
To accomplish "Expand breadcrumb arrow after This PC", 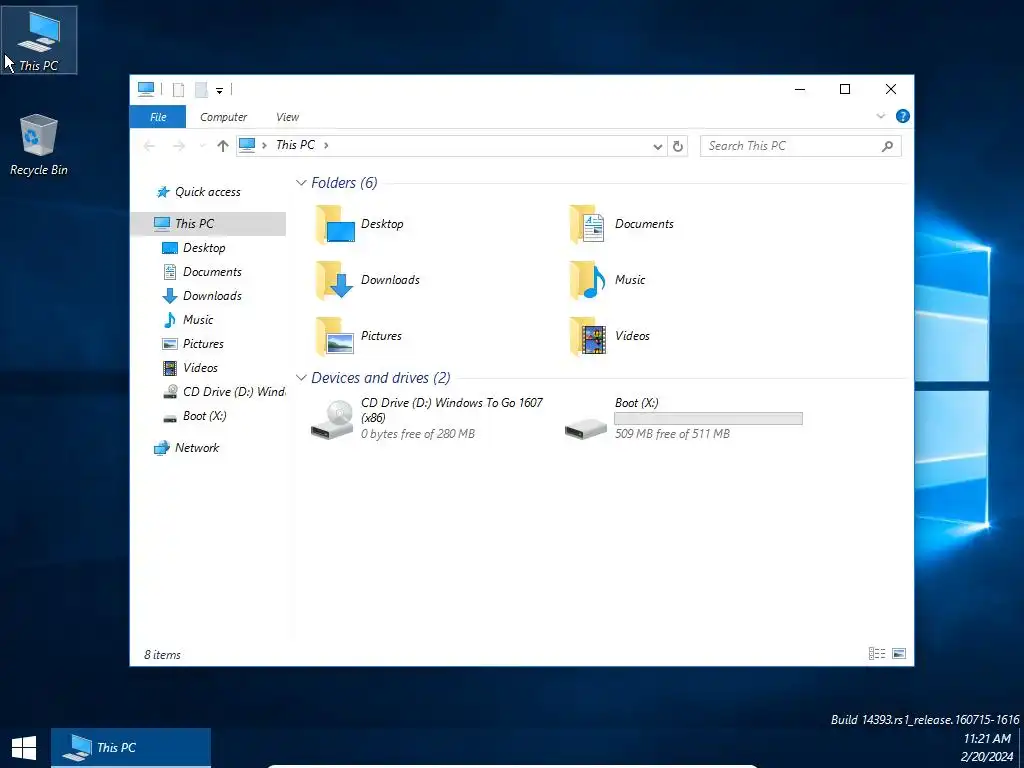I will click(x=326, y=145).
